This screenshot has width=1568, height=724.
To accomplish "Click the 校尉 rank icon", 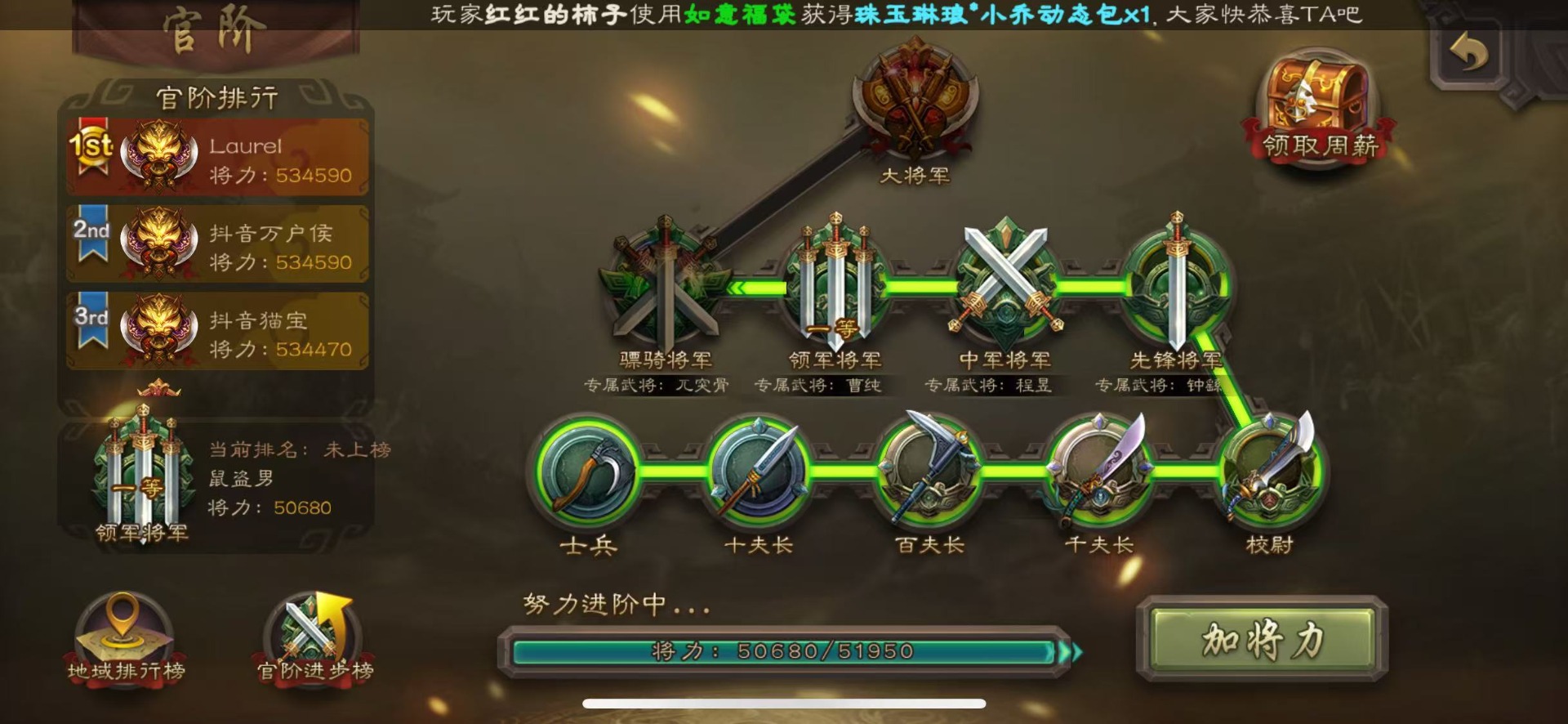I will click(x=1271, y=470).
